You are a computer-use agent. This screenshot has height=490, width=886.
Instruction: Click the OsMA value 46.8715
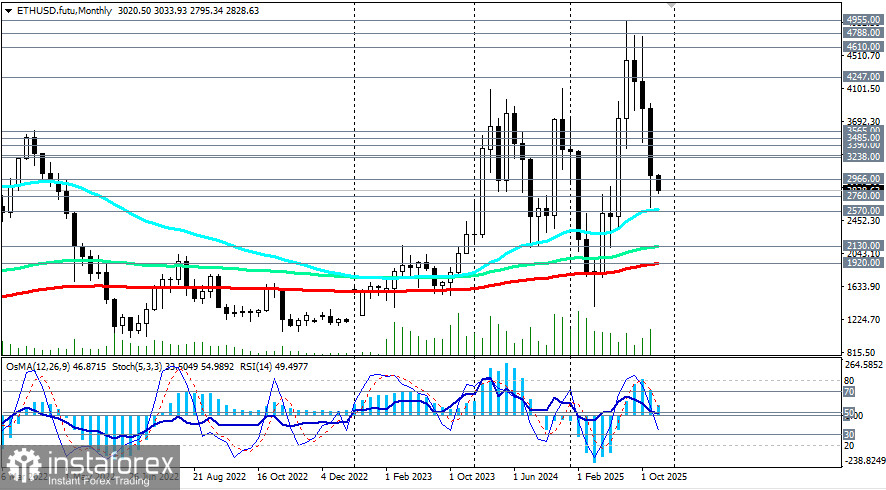[89, 367]
